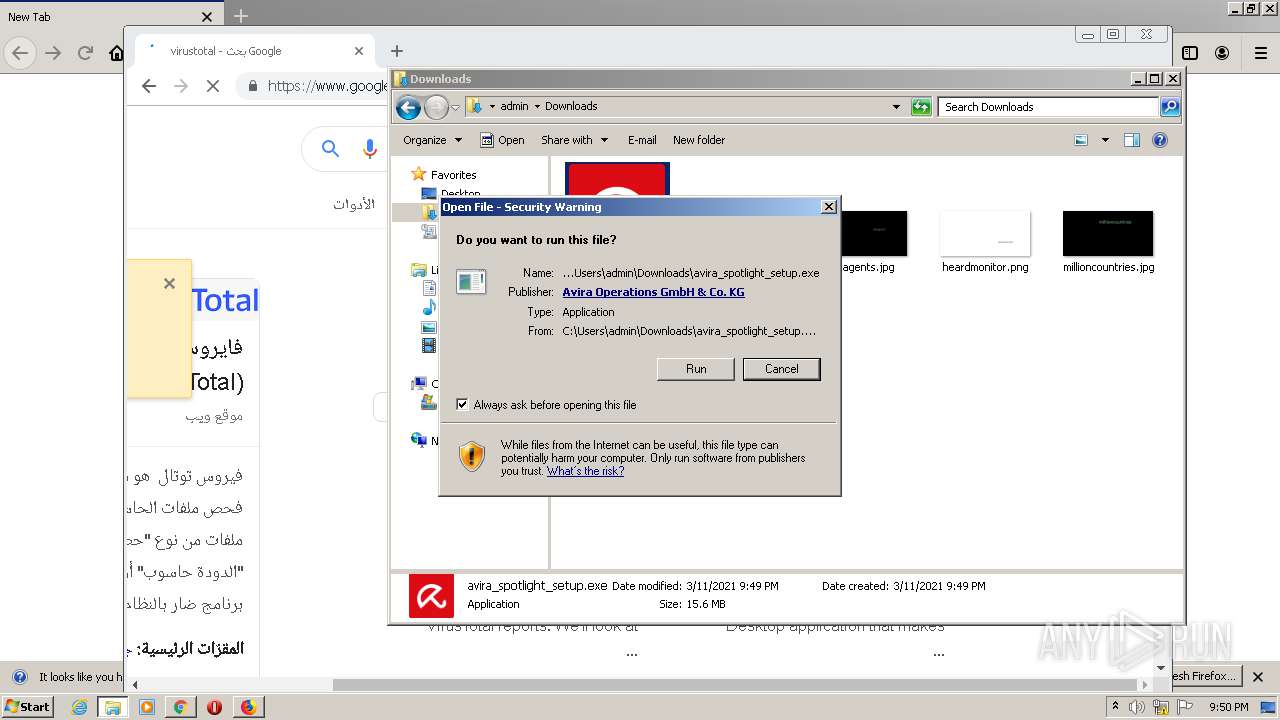
Task: Reload the page in Firefox
Action: pos(85,53)
